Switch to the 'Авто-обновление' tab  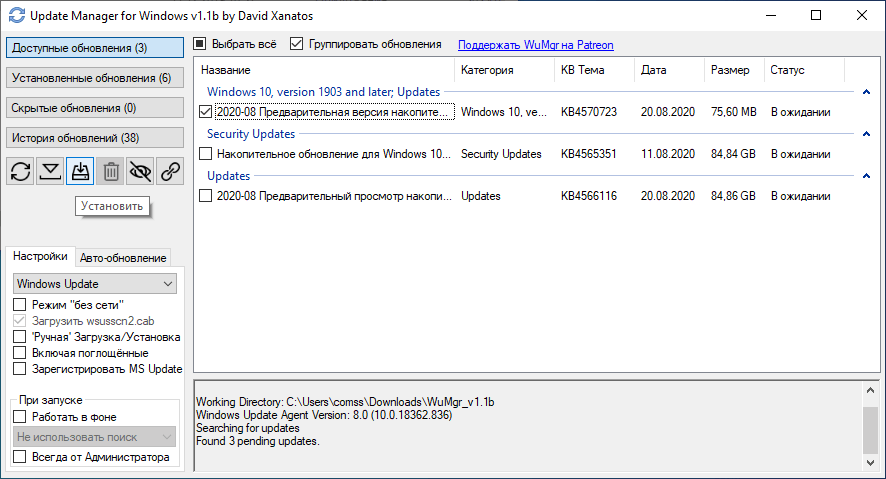(x=123, y=258)
